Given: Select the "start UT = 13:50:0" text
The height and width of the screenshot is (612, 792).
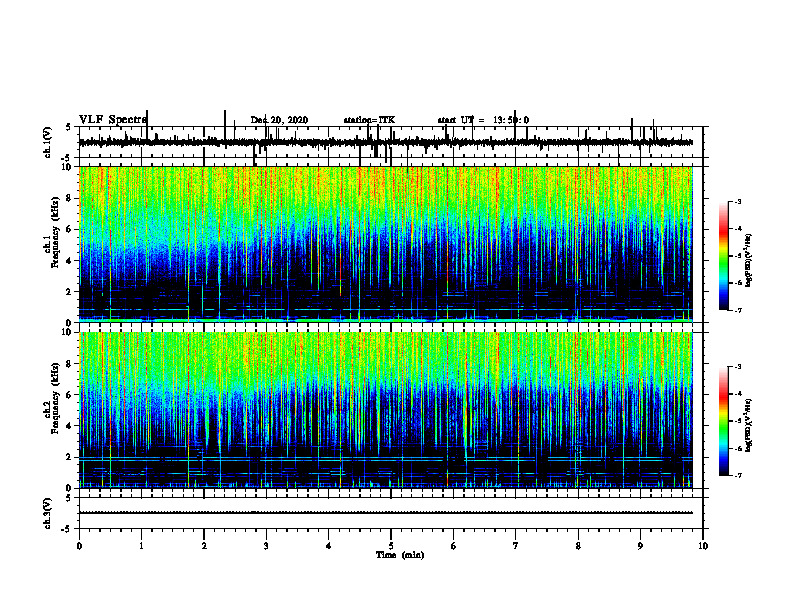Looking at the screenshot, I should click(483, 120).
